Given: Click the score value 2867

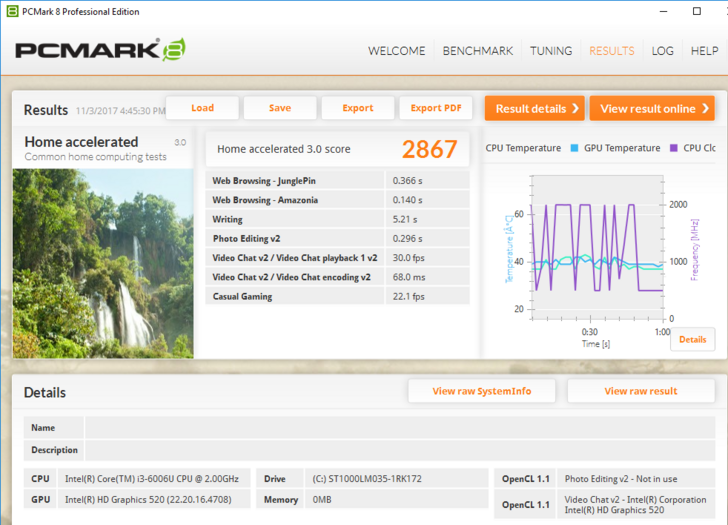Looking at the screenshot, I should (x=429, y=149).
